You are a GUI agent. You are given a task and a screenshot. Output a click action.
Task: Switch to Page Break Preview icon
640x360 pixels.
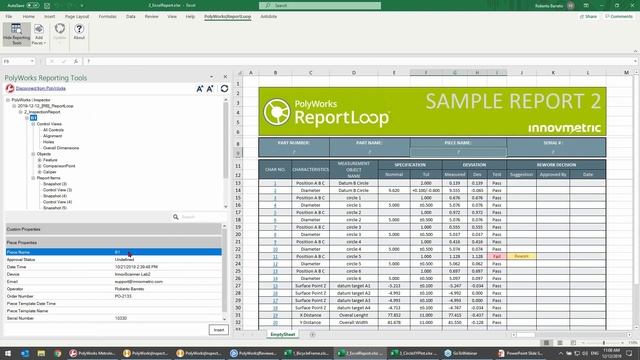573,343
